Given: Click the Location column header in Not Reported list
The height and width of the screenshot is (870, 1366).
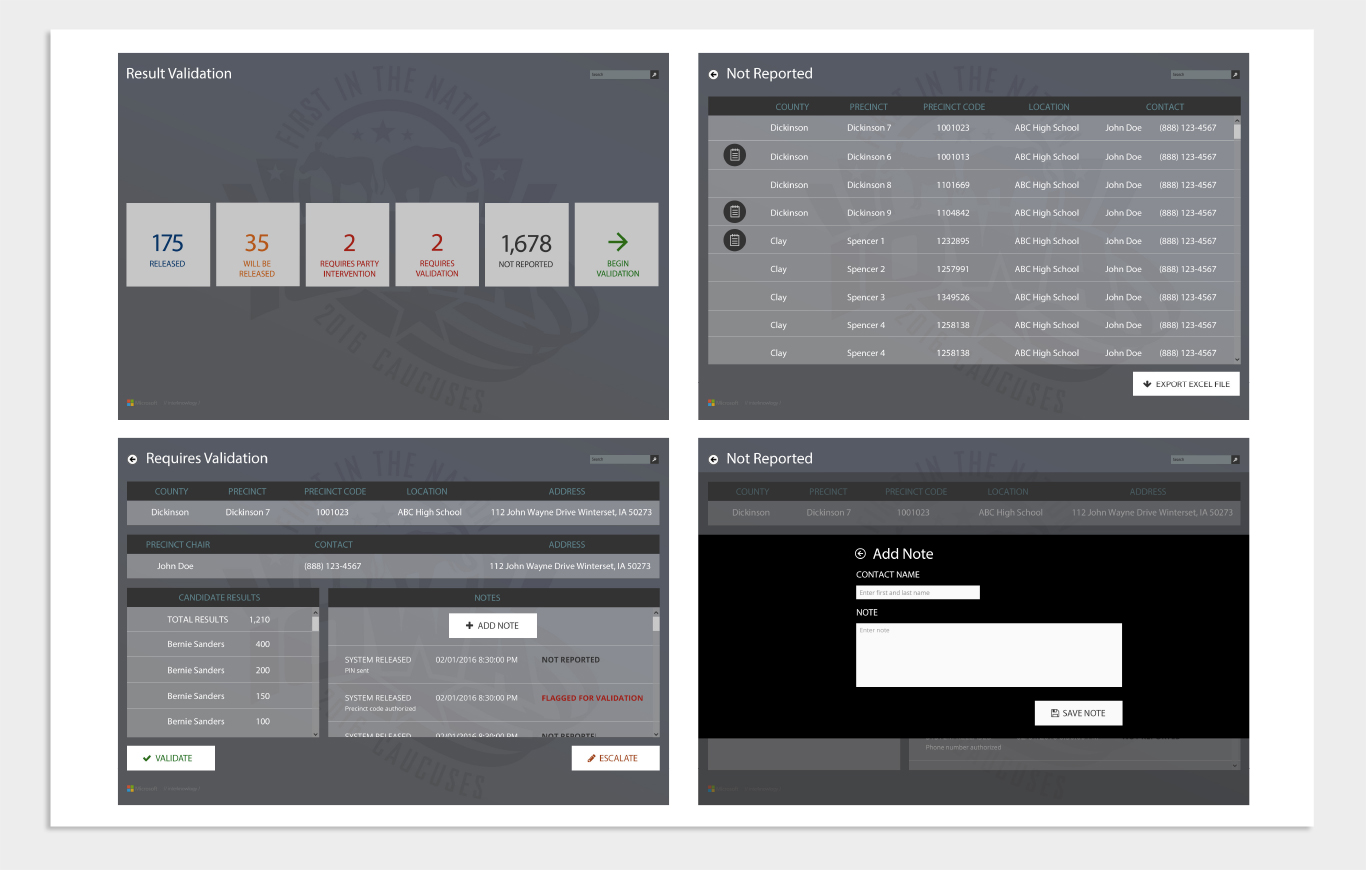Looking at the screenshot, I should [x=1049, y=107].
